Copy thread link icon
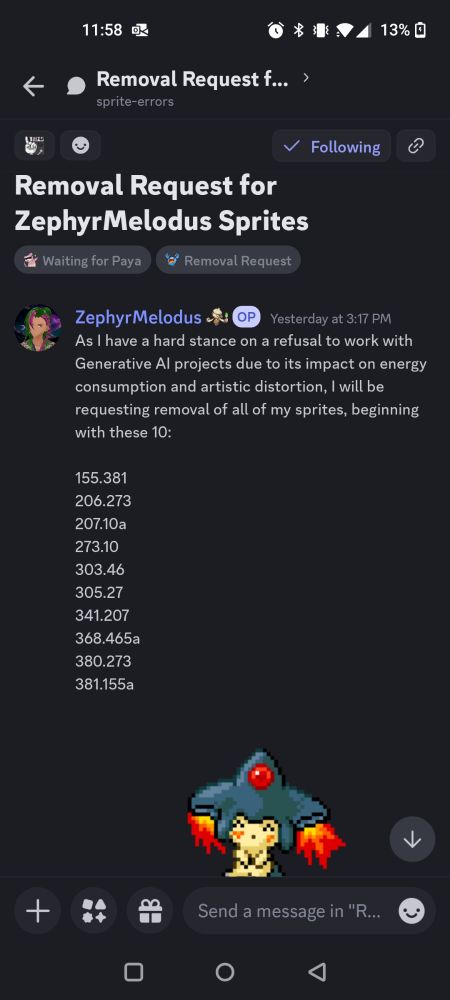Viewport: 450px width, 1000px height. 416,147
